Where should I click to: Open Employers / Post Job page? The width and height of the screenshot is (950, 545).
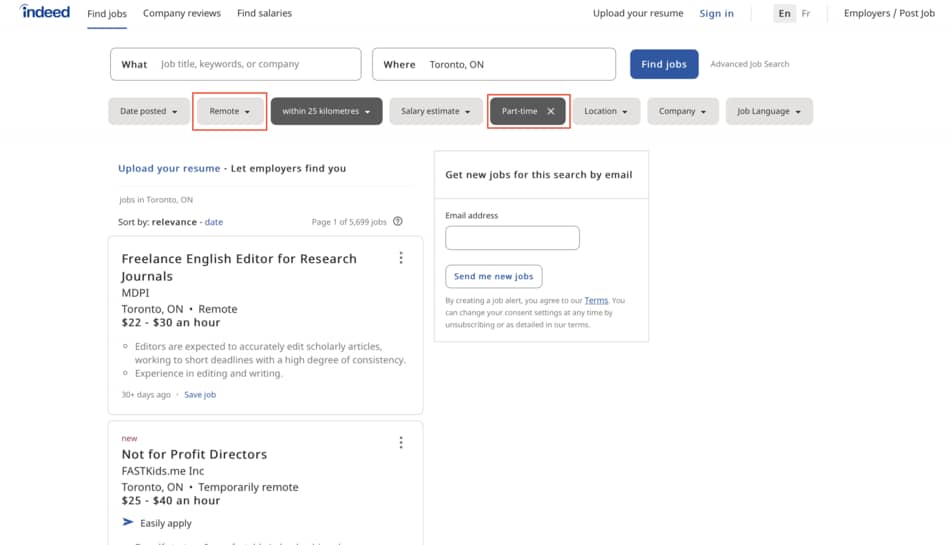pyautogui.click(x=889, y=13)
